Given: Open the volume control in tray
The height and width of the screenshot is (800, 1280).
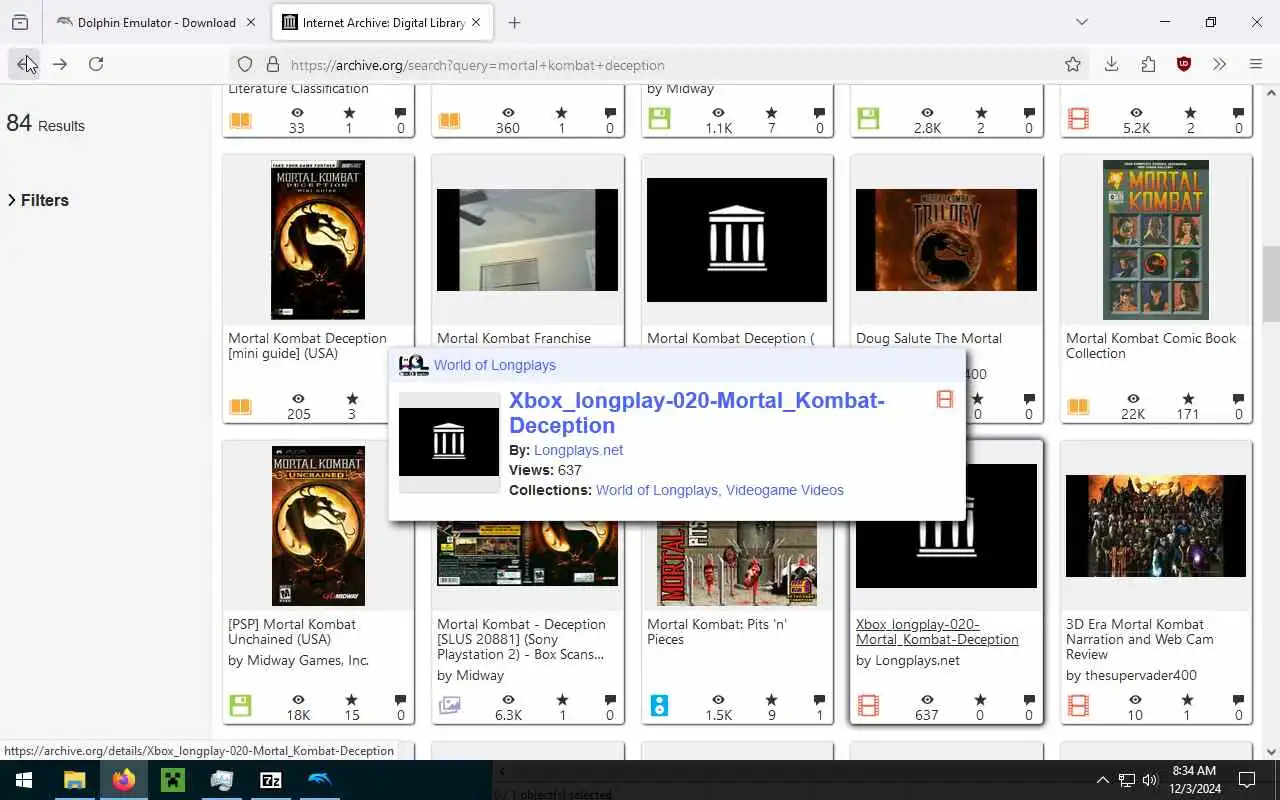Looking at the screenshot, I should [1150, 780].
